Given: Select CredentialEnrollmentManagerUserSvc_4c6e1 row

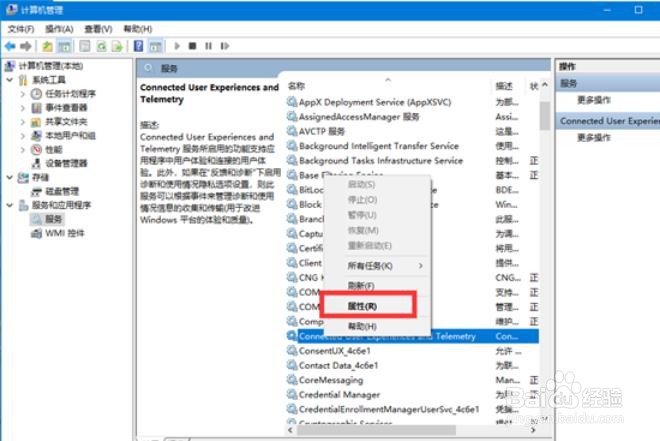Looking at the screenshot, I should click(x=389, y=409).
